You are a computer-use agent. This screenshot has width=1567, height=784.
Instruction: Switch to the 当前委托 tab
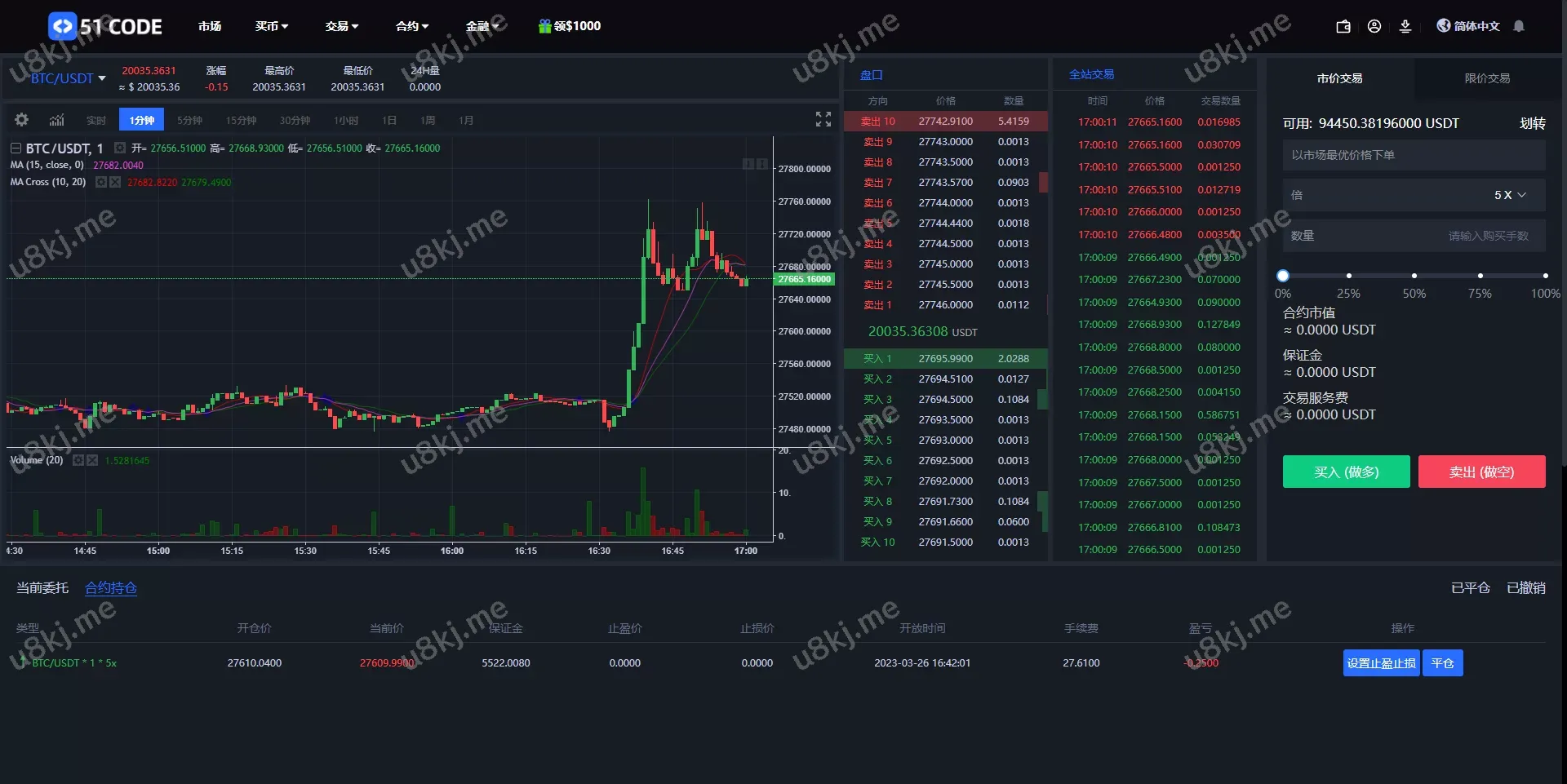coord(42,587)
